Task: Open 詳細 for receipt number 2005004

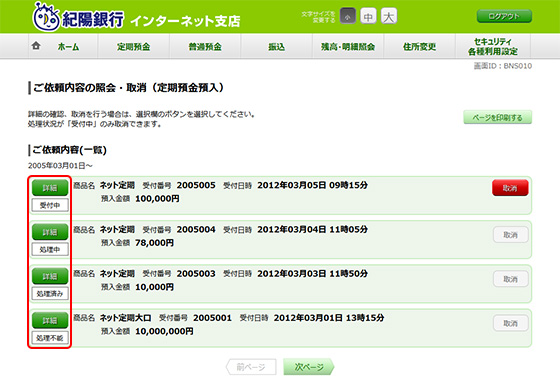Action: [x=50, y=232]
